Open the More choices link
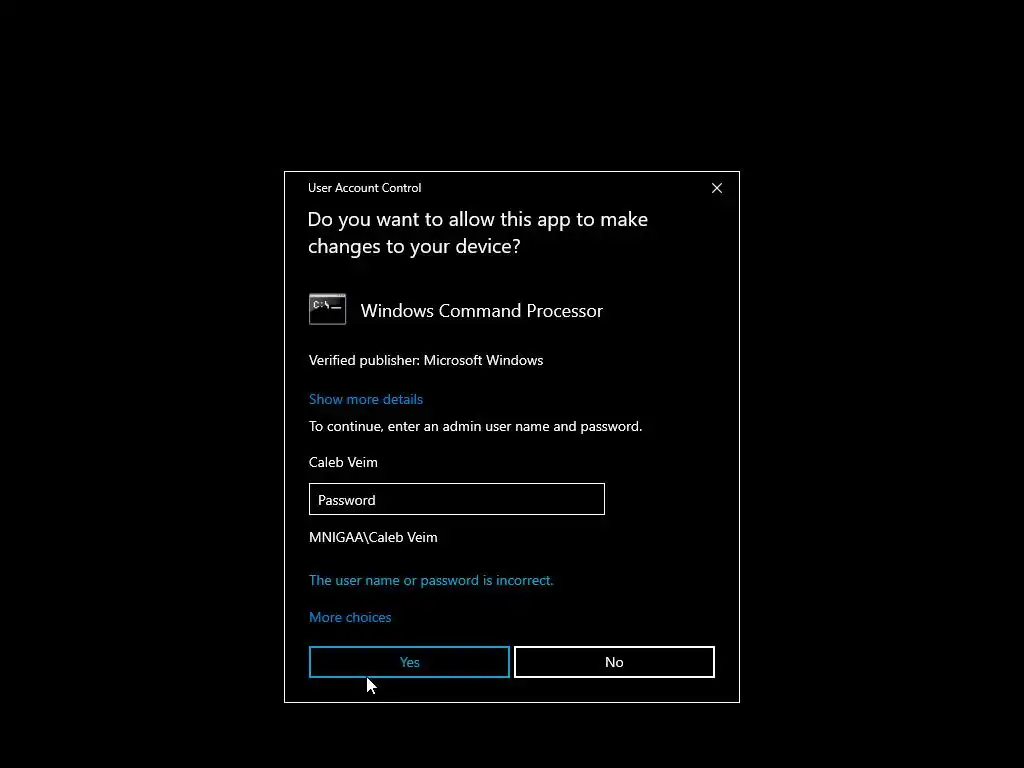The height and width of the screenshot is (768, 1024). [x=350, y=617]
